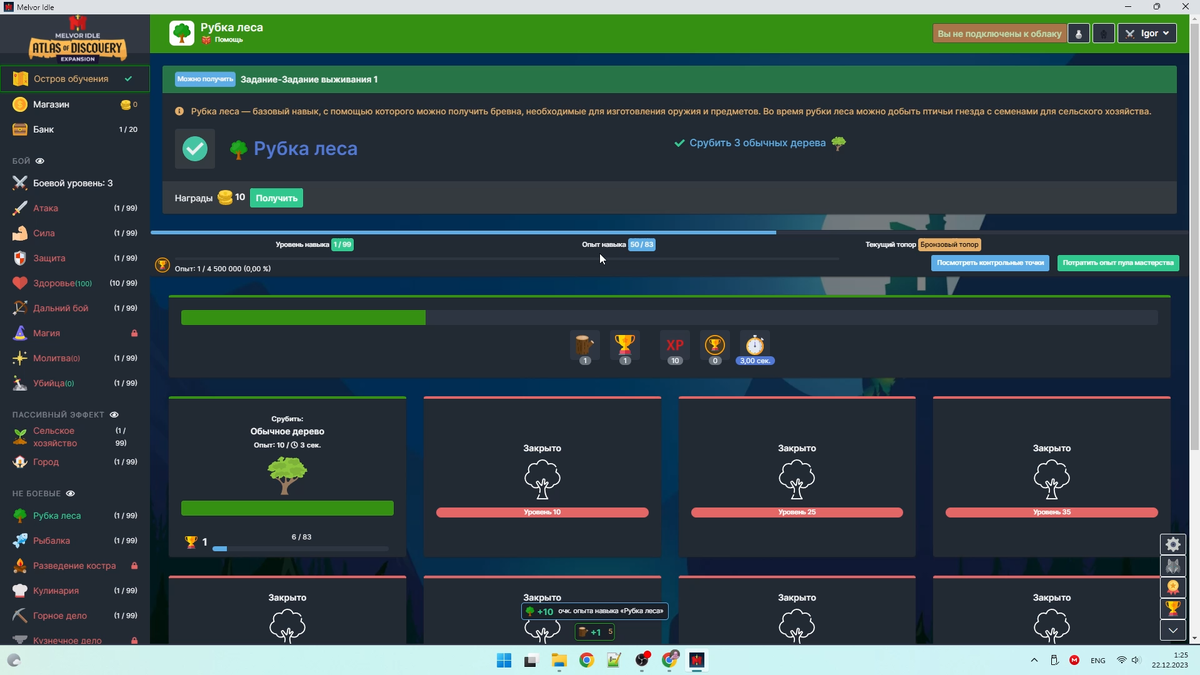The height and width of the screenshot is (675, 1200).
Task: Claim the reward with Получить button
Action: 276,198
